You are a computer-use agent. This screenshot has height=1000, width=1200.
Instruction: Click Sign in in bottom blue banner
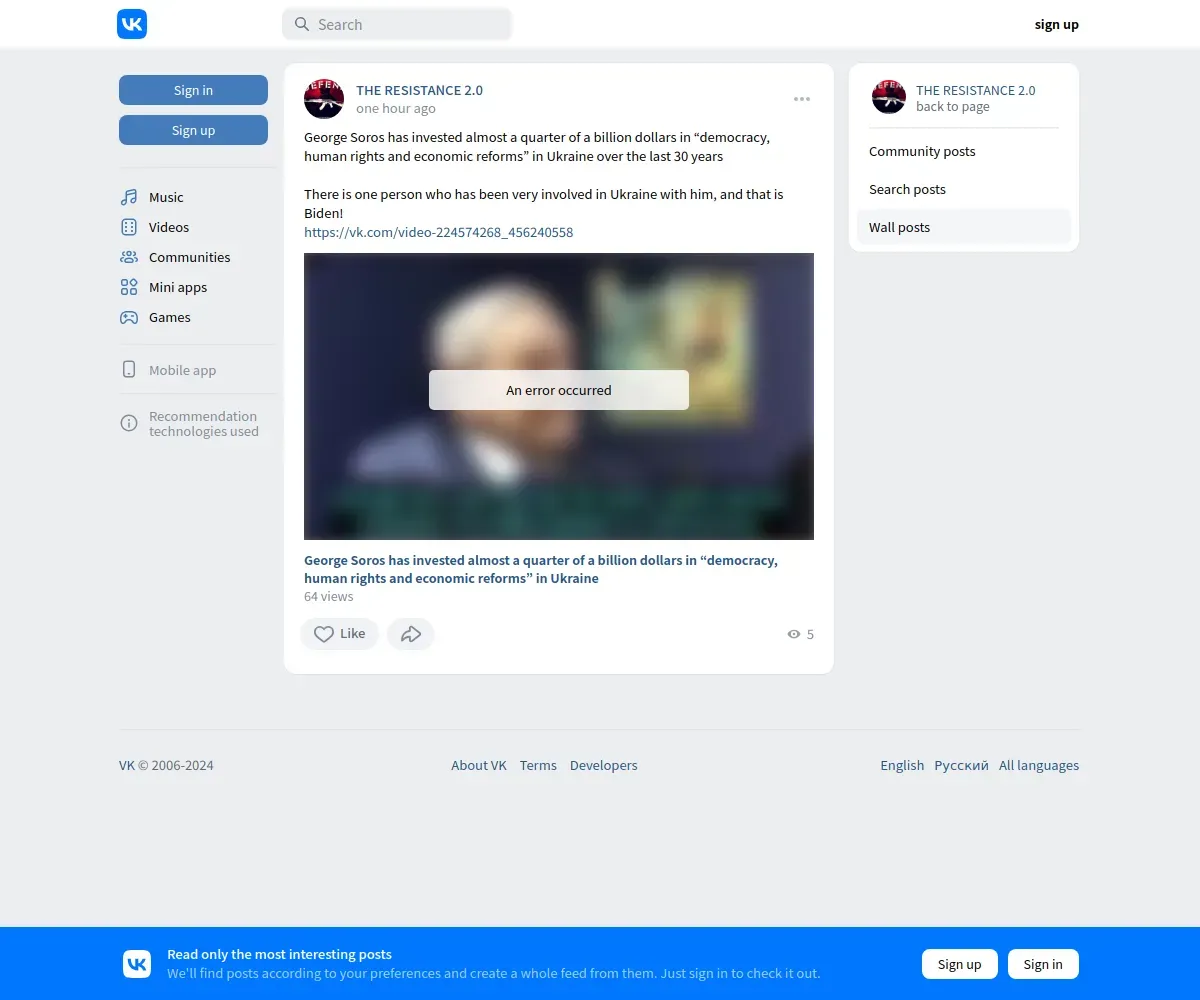1043,964
